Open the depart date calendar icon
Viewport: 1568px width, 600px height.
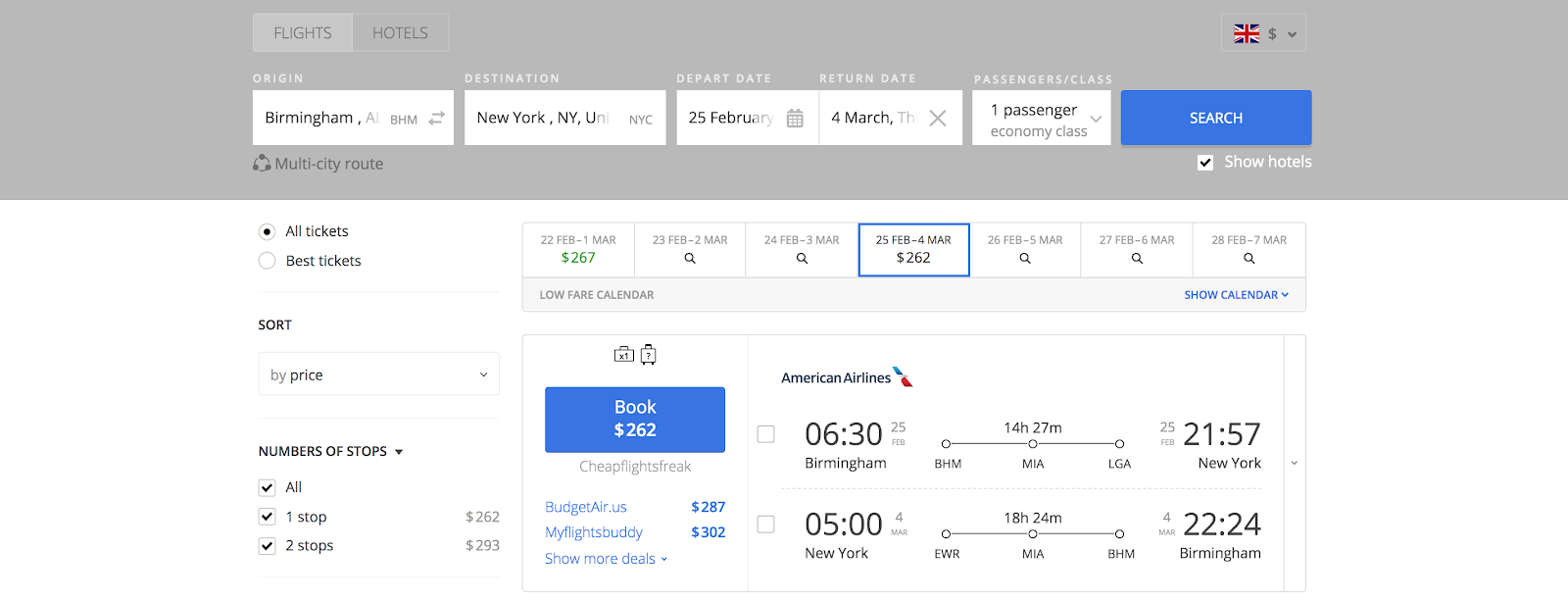tap(795, 118)
